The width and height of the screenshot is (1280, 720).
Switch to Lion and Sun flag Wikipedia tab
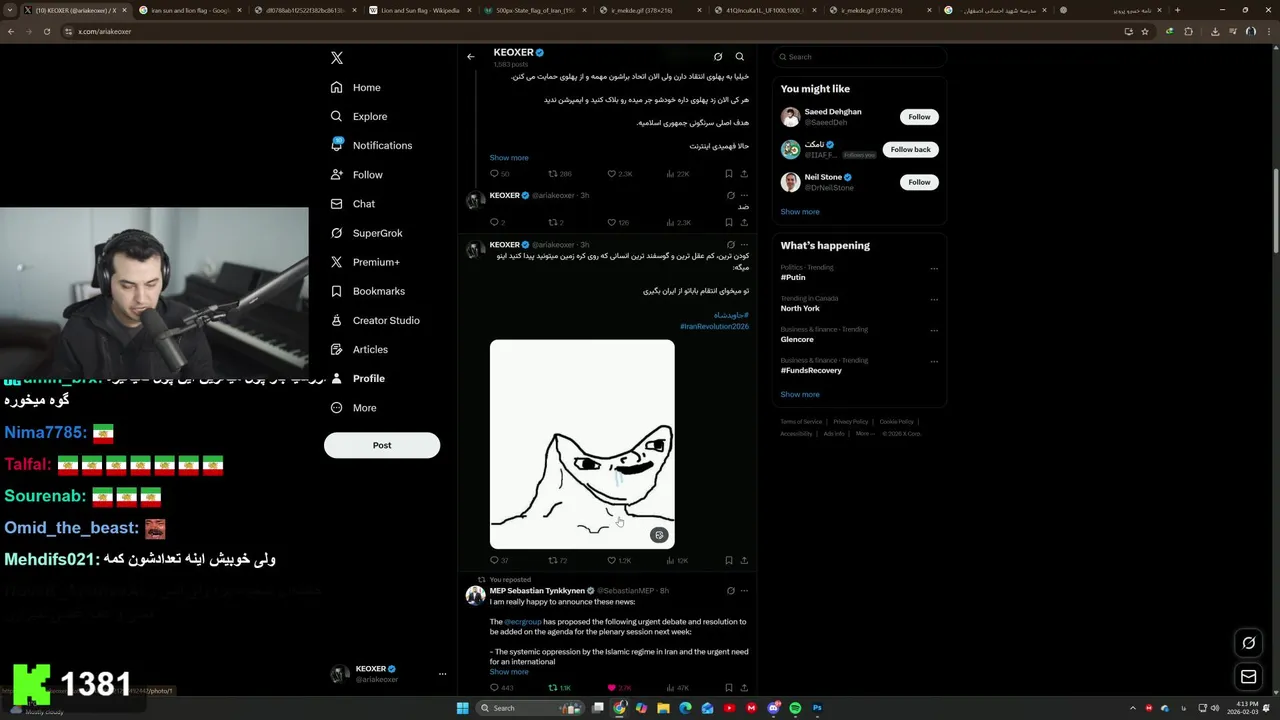point(419,10)
